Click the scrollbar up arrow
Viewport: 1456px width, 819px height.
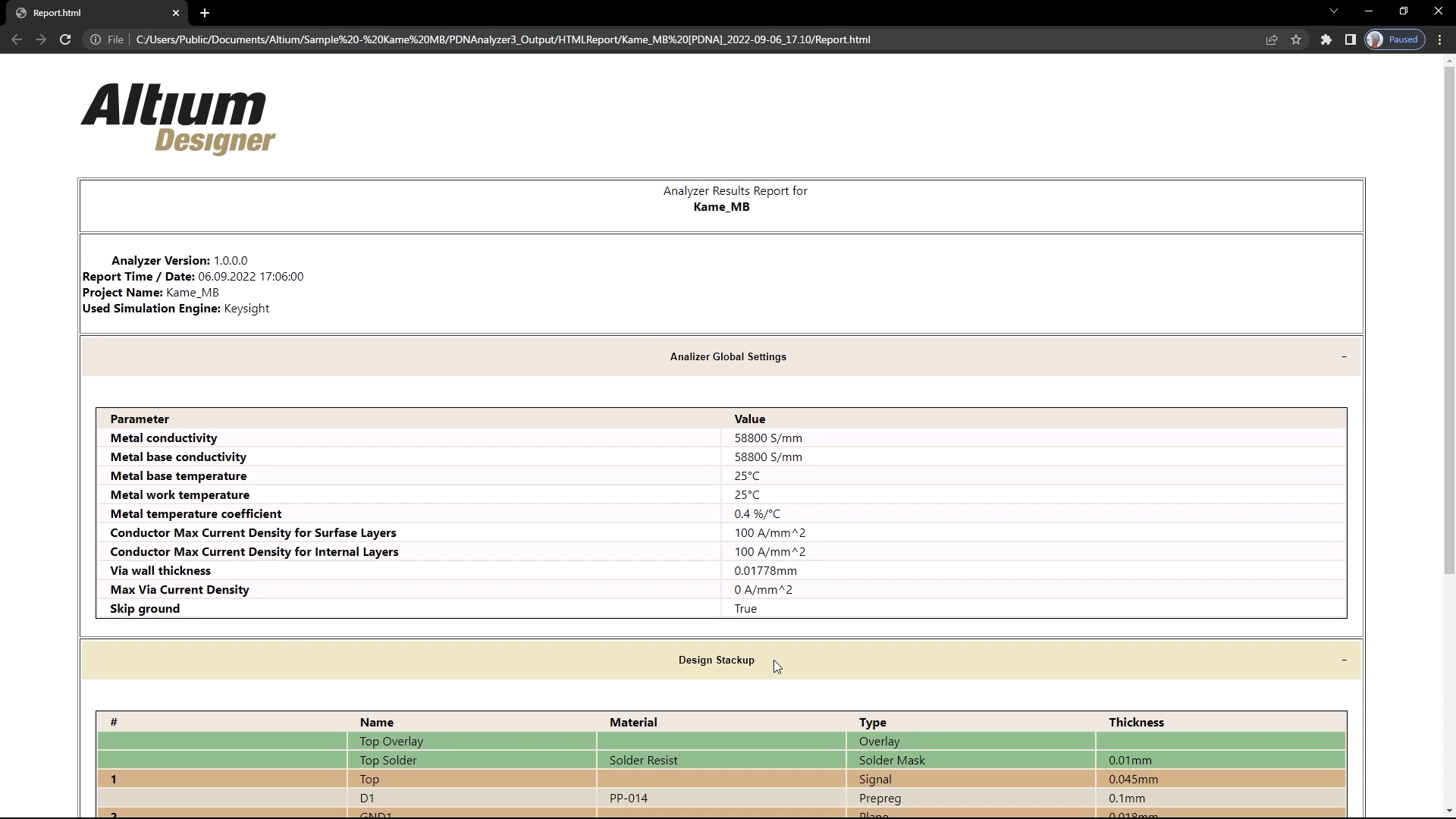tap(1449, 60)
